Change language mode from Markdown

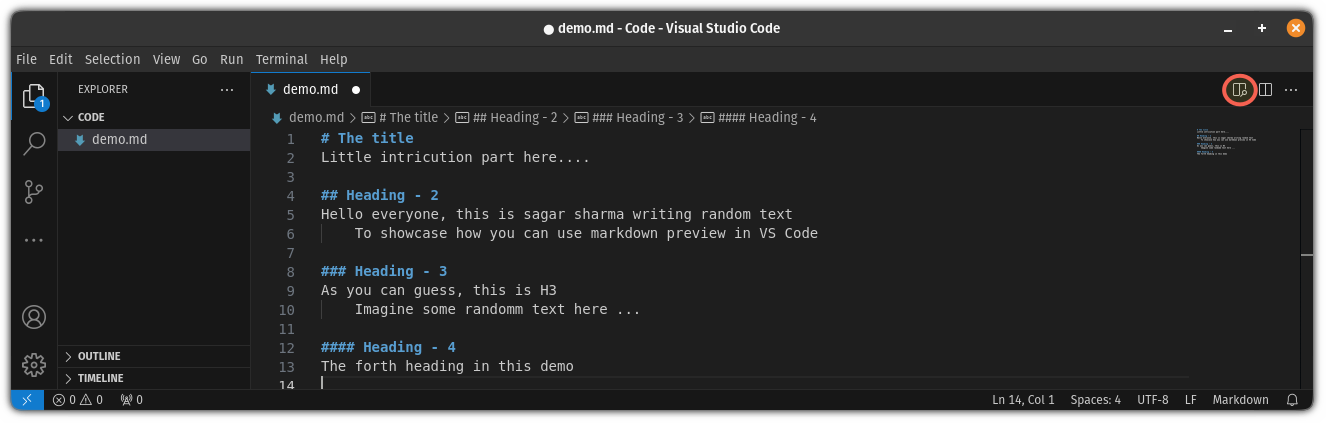coord(1240,400)
